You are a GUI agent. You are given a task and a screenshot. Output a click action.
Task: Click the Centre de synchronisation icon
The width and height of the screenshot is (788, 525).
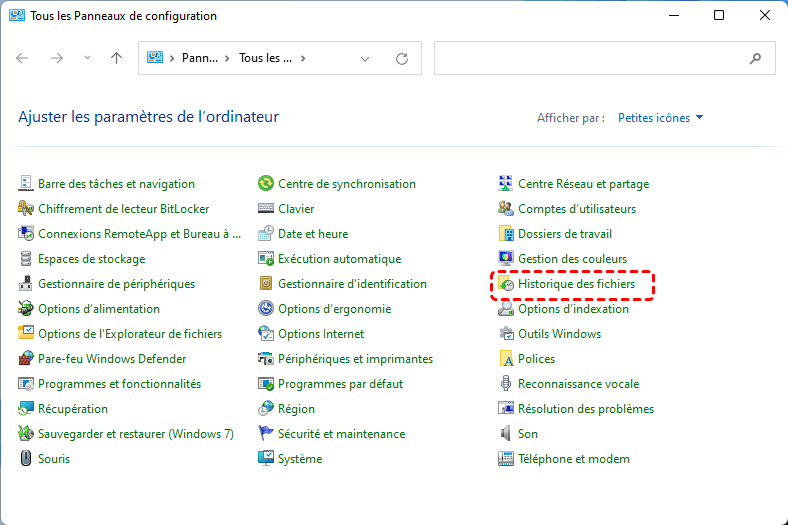tap(266, 183)
